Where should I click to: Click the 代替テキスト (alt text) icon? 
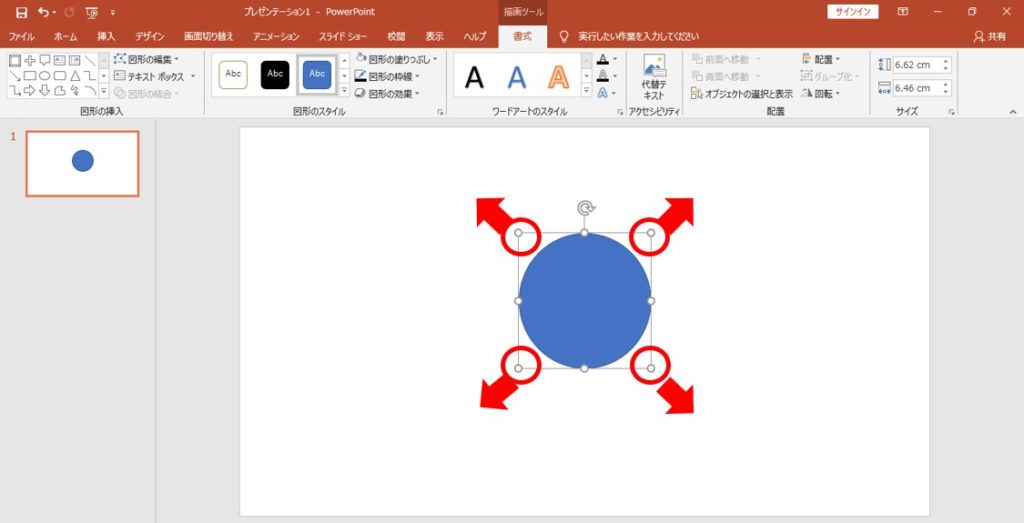653,76
